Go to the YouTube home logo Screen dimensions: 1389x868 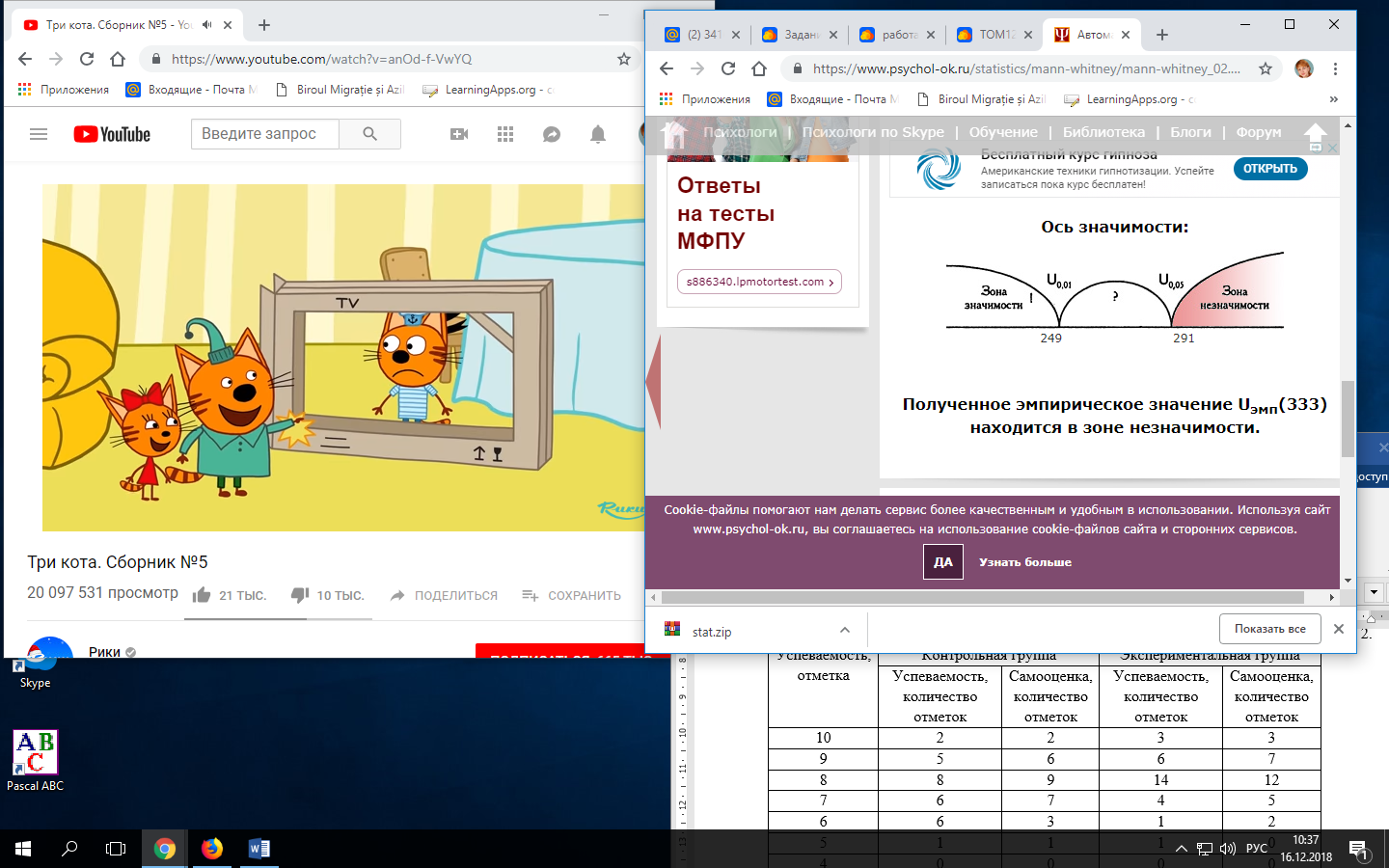point(112,134)
